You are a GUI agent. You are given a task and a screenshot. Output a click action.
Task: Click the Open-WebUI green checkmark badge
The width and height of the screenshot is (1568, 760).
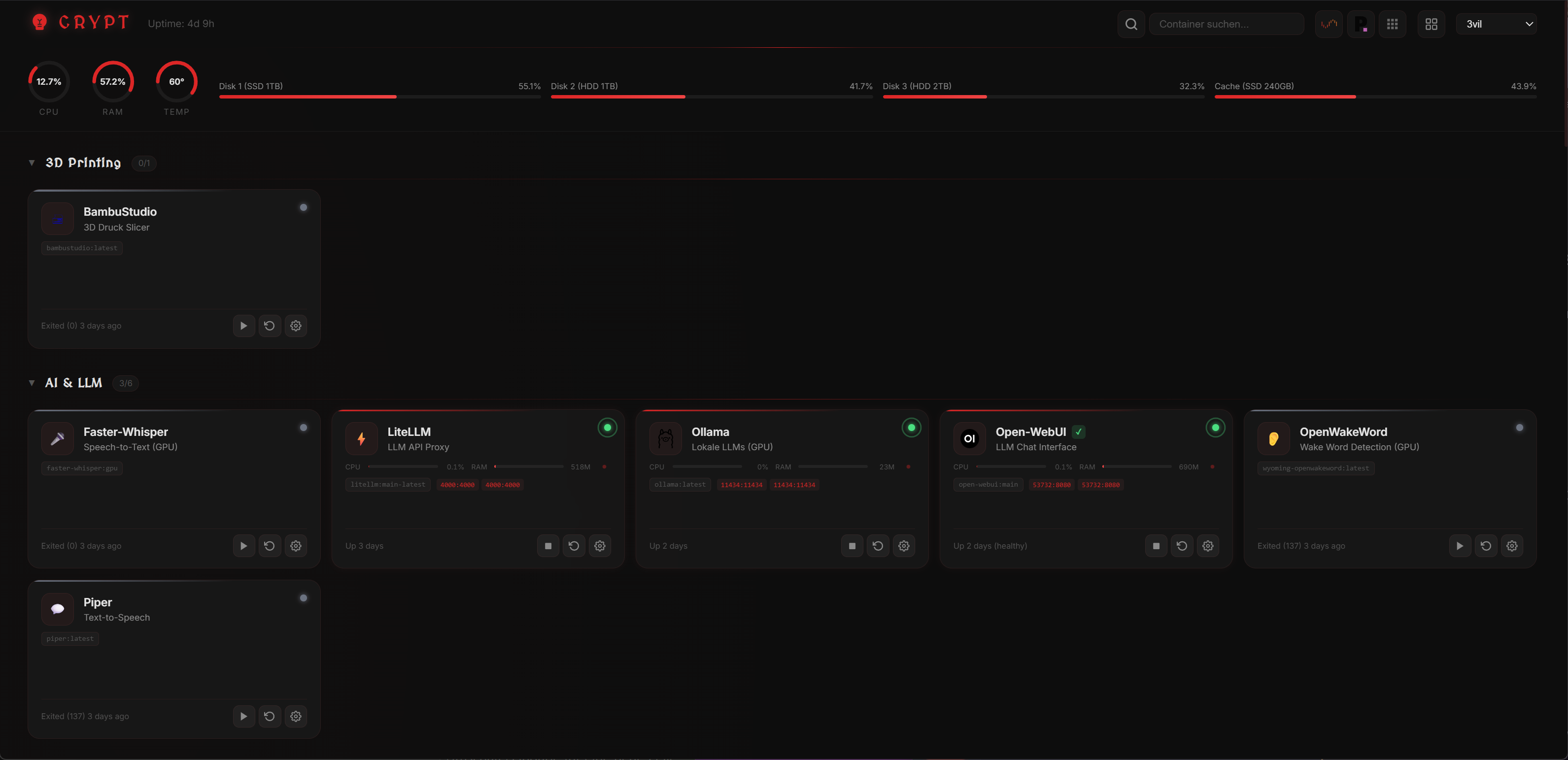[x=1079, y=432]
